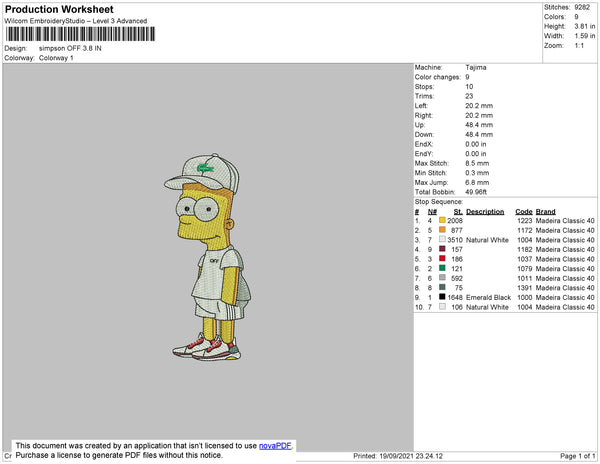Click the dark green swatch for code 1391
Viewport: 600px width, 464px height.
point(442,287)
